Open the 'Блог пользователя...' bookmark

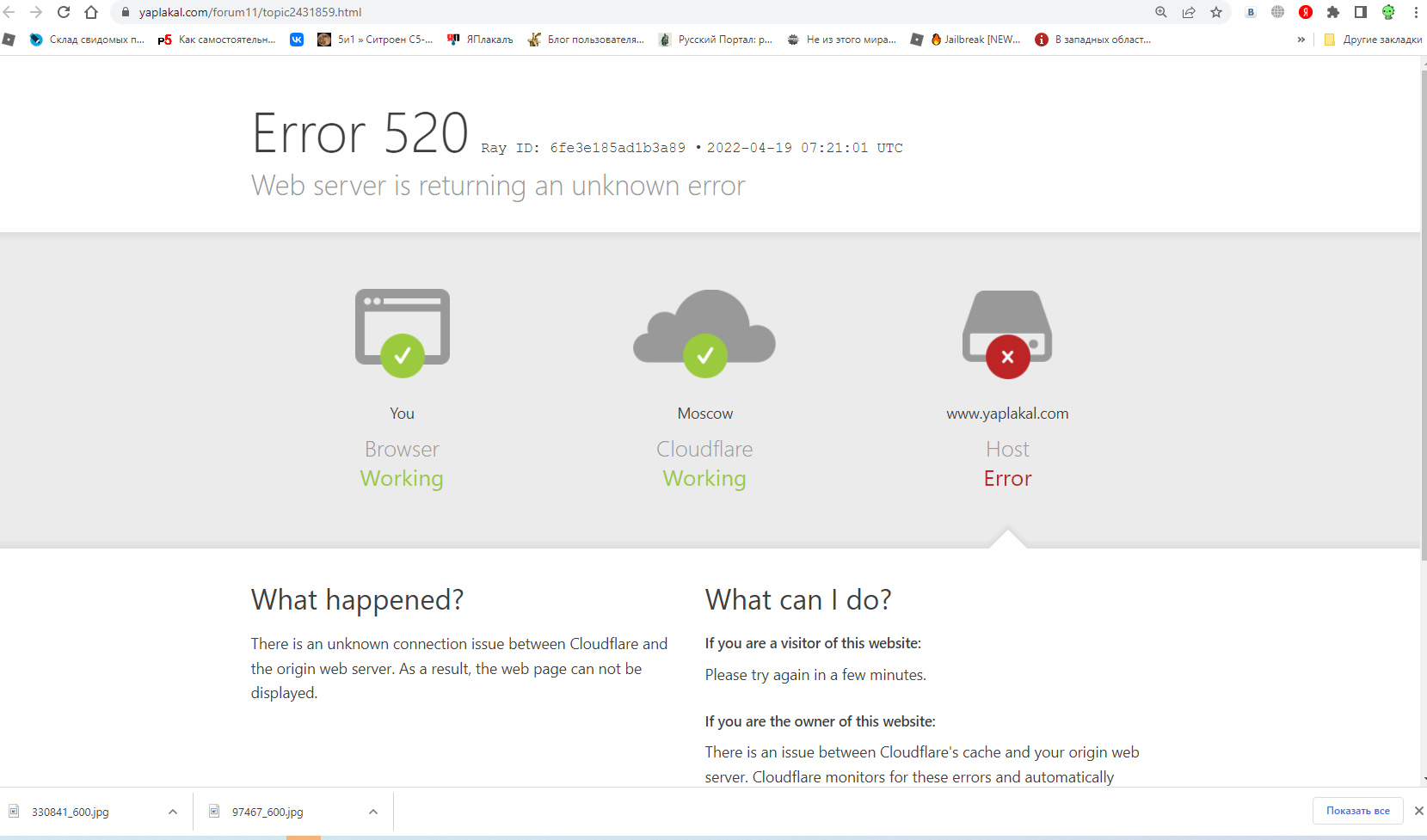click(586, 40)
